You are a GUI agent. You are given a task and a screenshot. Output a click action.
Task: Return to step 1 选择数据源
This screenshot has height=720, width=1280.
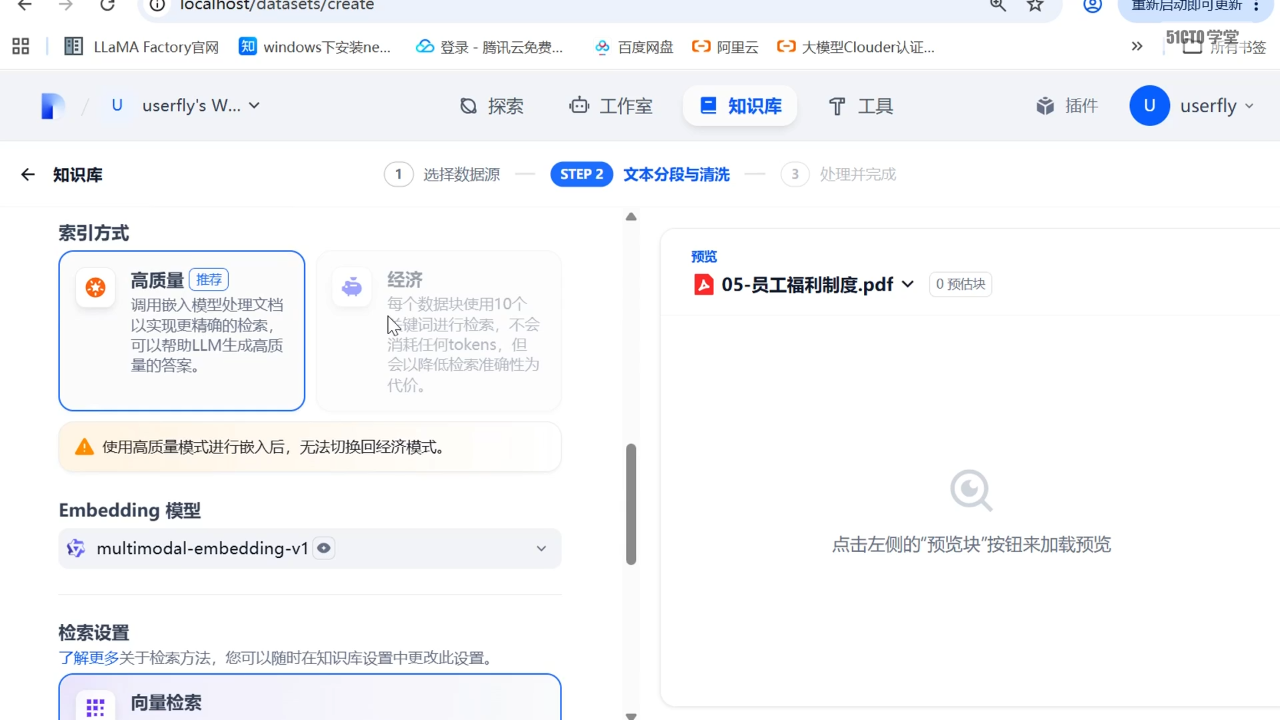[x=442, y=174]
